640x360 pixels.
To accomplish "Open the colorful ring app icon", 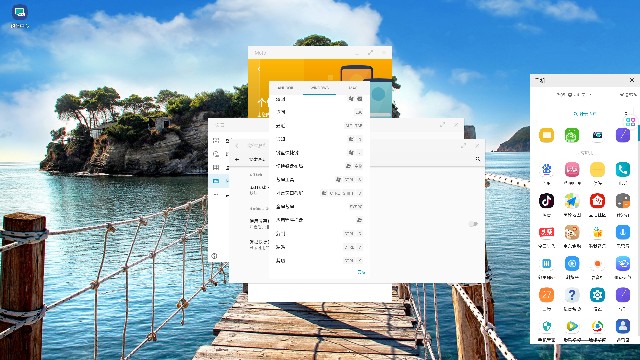I will [x=597, y=326].
